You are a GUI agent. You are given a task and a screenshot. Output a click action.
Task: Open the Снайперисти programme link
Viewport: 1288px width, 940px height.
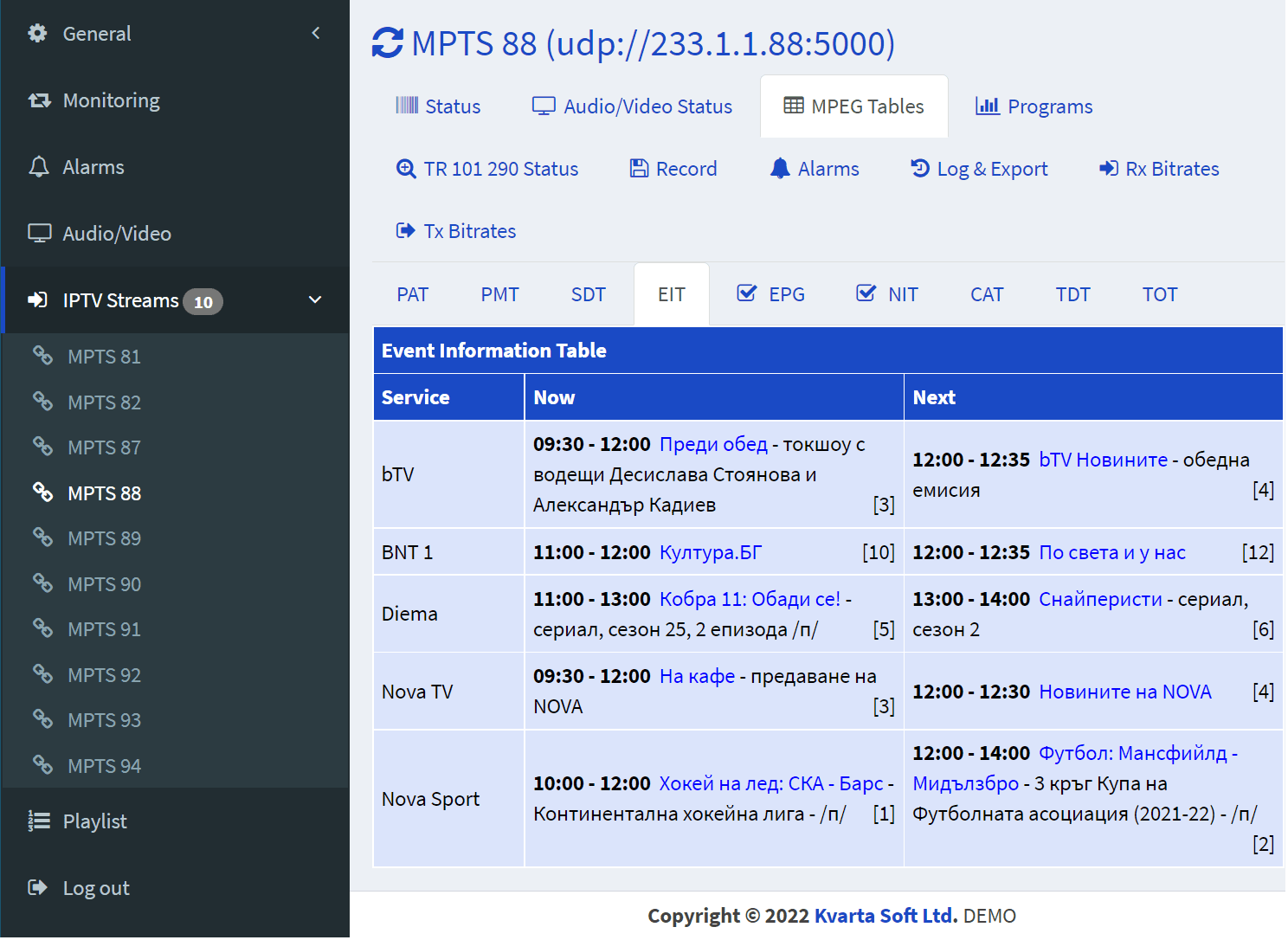tap(1100, 599)
